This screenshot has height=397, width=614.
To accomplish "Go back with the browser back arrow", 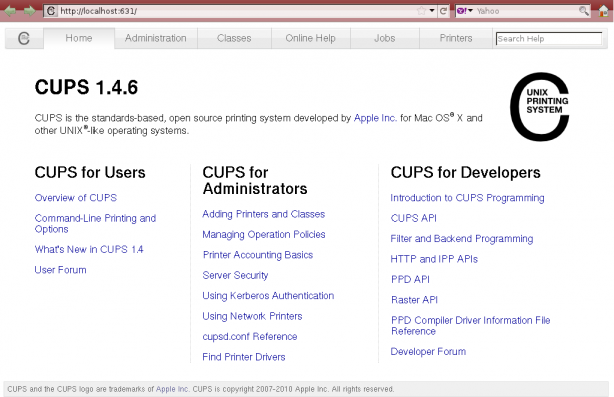I will click(10, 11).
